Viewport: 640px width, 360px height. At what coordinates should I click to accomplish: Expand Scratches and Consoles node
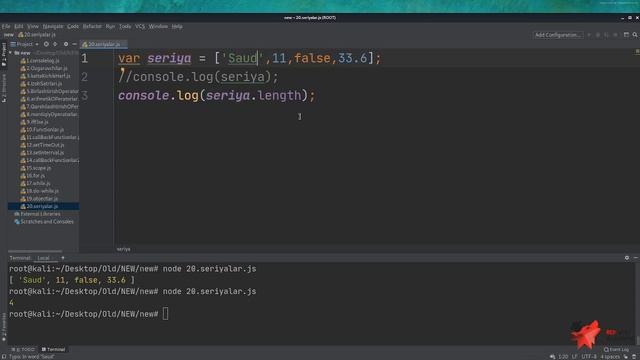coord(44,222)
